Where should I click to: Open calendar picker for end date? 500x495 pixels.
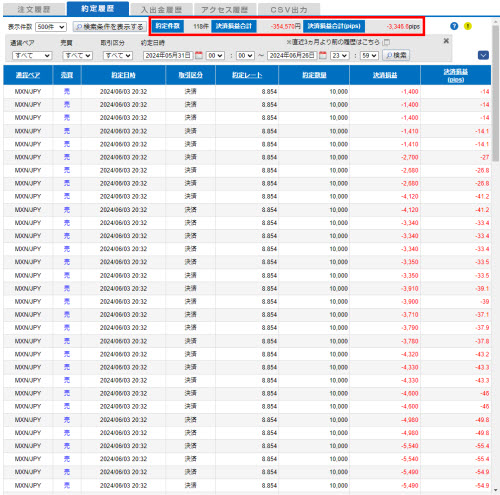tap(323, 55)
